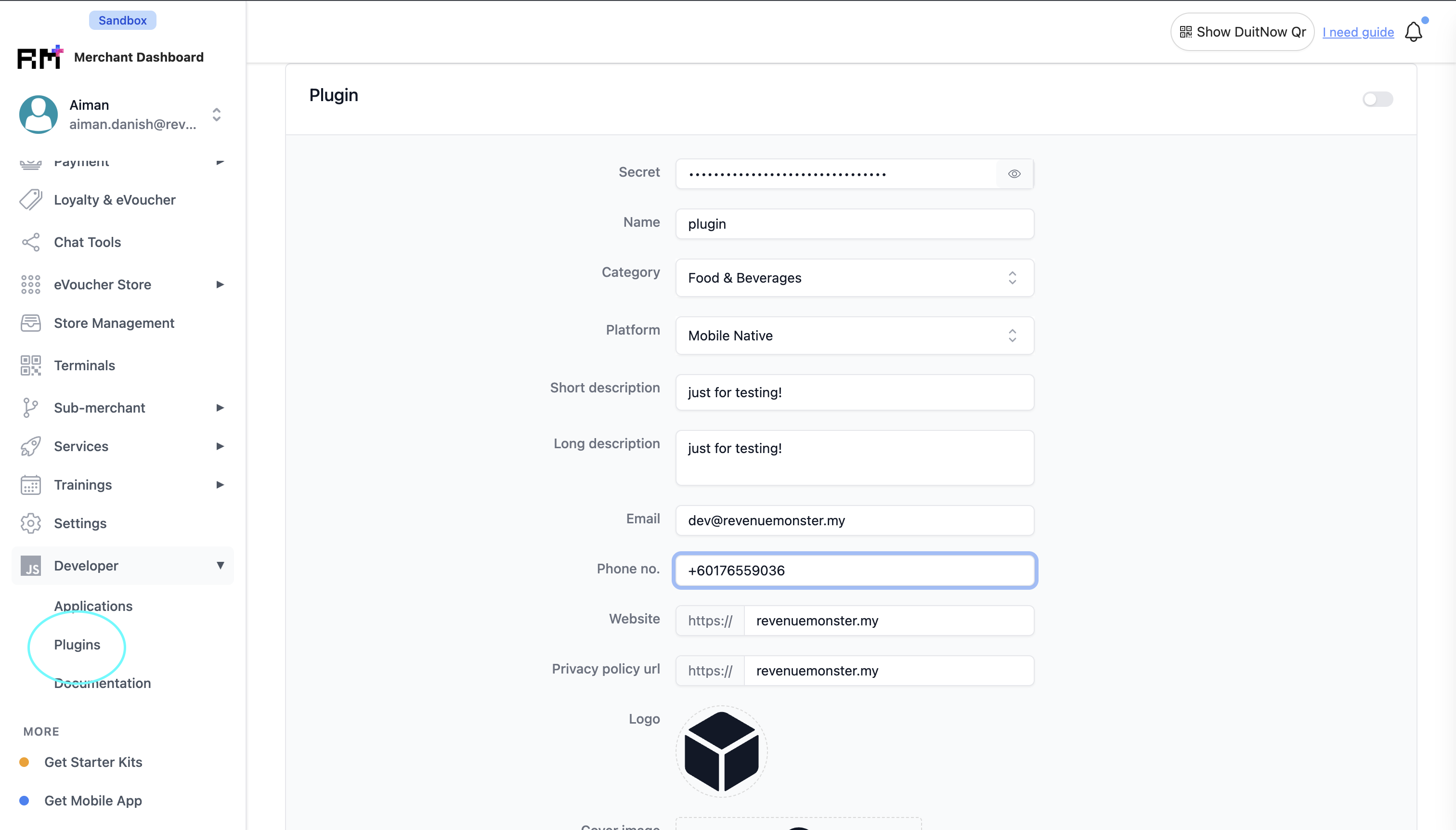This screenshot has height=830, width=1456.
Task: Click the notification bell icon
Action: 1414,32
